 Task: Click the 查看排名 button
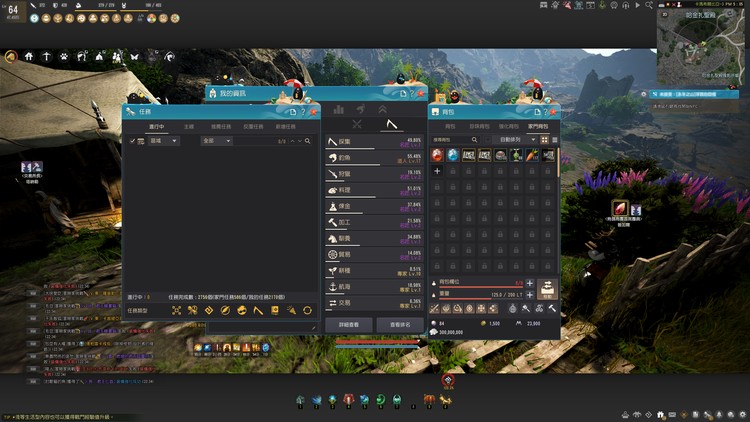(400, 325)
